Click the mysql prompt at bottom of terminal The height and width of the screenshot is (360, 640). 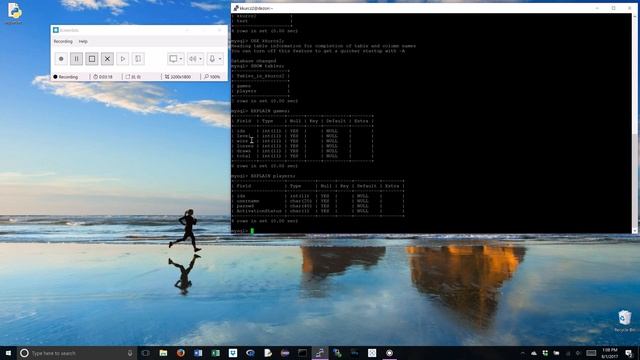[x=240, y=231]
